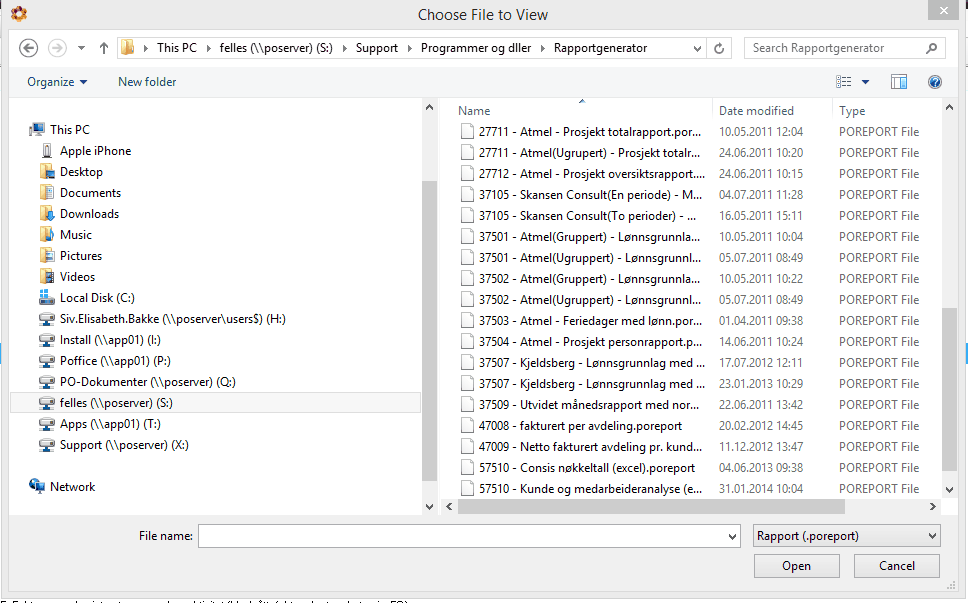This screenshot has height=603, width=968.
Task: Open the Help button
Action: 935,81
